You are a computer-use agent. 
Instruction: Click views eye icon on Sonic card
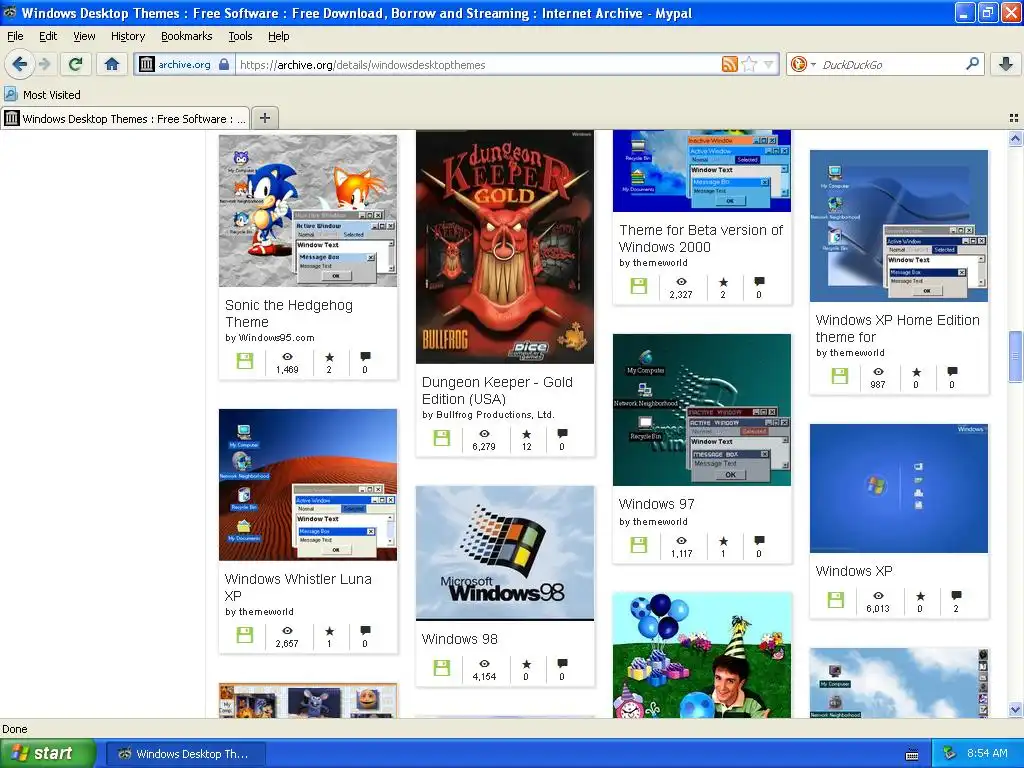[287, 357]
